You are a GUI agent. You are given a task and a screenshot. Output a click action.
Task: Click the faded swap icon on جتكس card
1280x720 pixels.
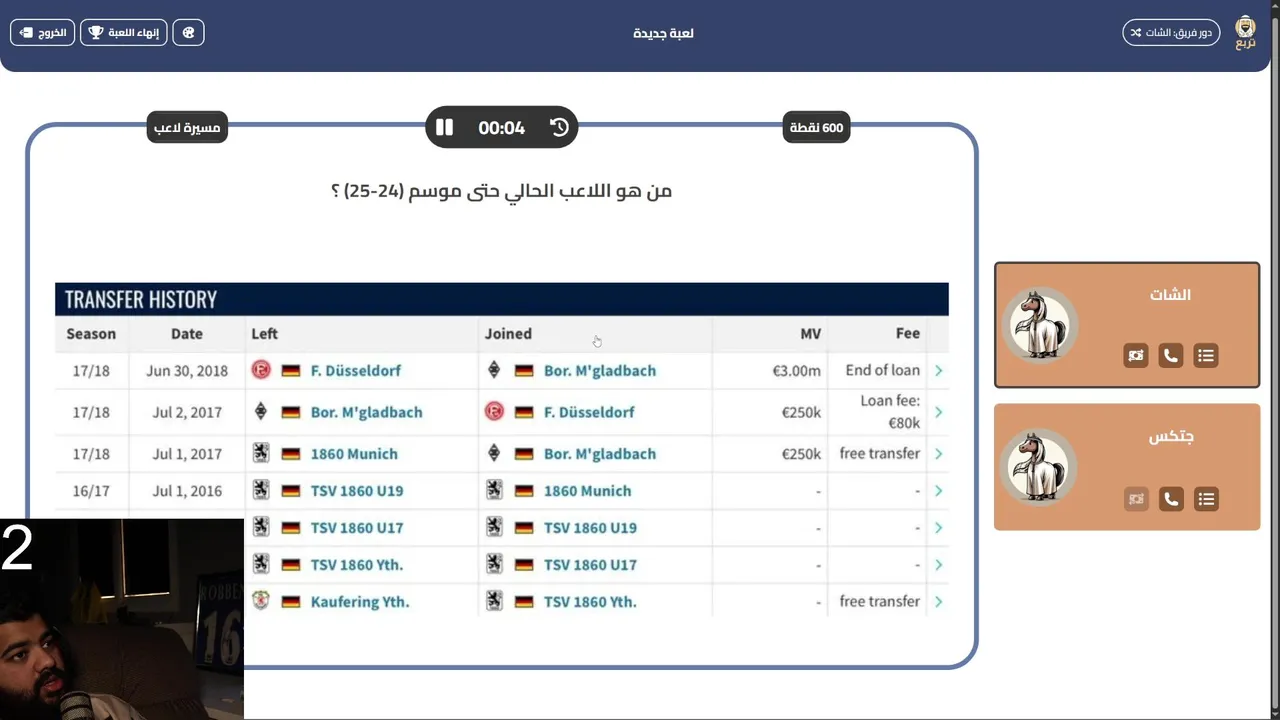[x=1136, y=499]
